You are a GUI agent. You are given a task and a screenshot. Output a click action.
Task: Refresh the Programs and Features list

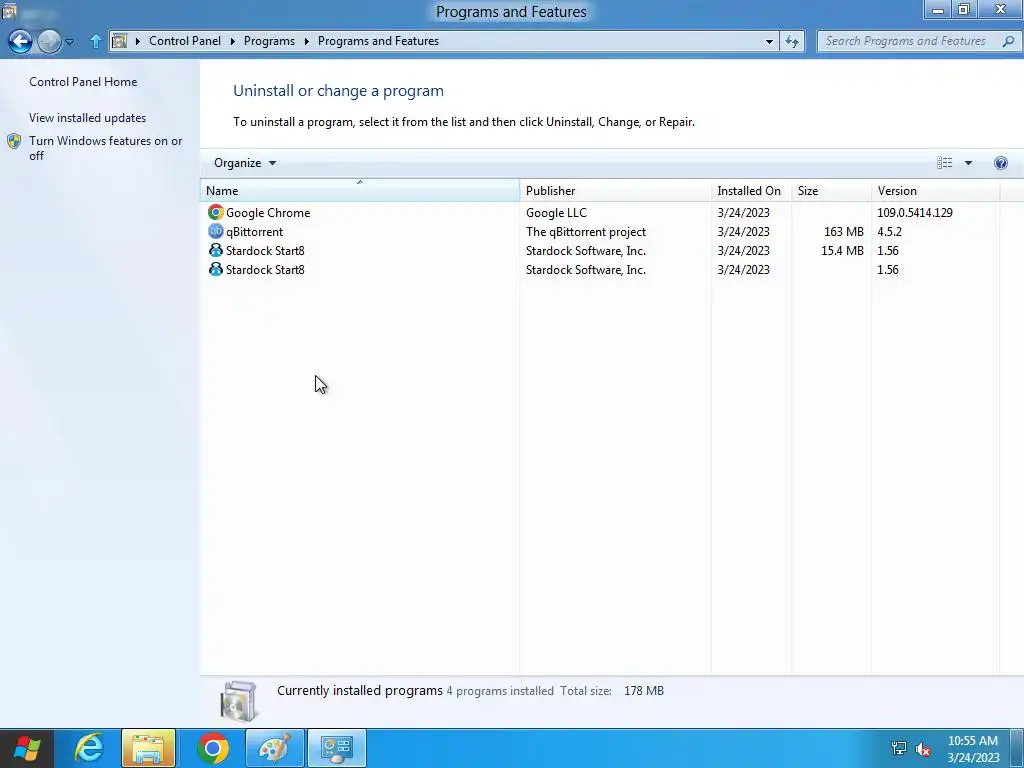(x=792, y=41)
